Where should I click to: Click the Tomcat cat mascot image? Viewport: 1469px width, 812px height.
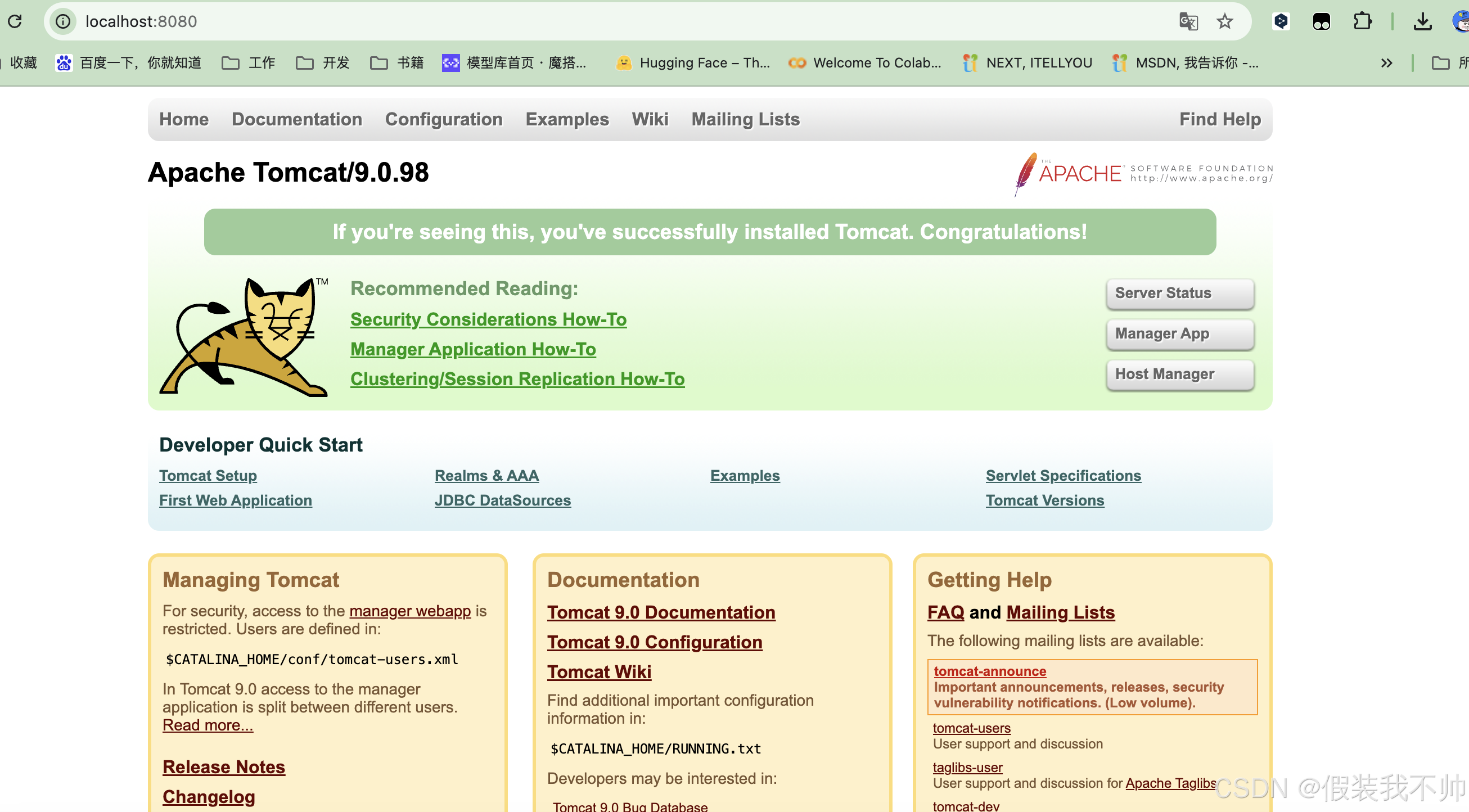(x=244, y=337)
